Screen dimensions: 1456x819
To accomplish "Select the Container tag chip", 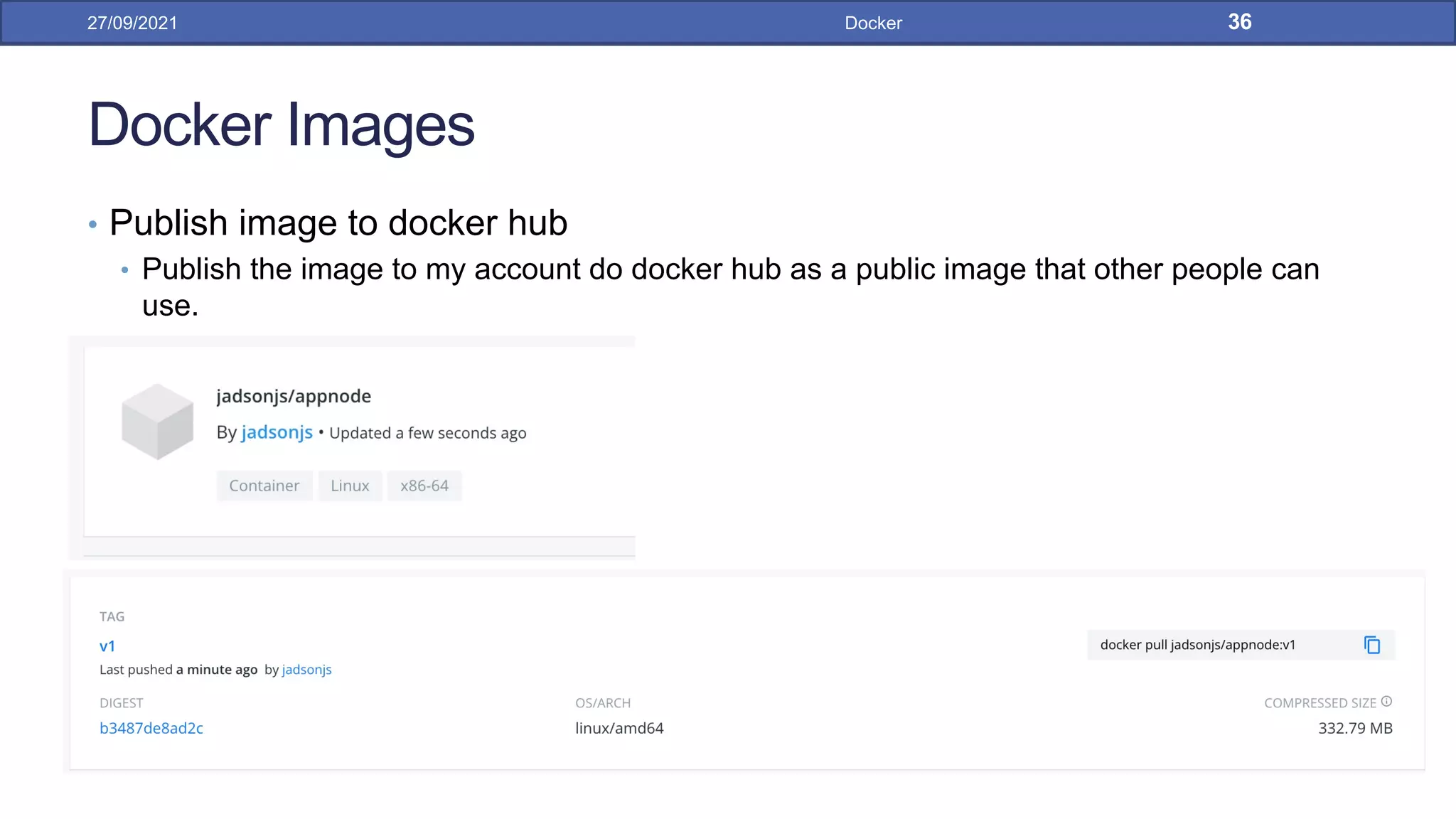I will [x=264, y=486].
